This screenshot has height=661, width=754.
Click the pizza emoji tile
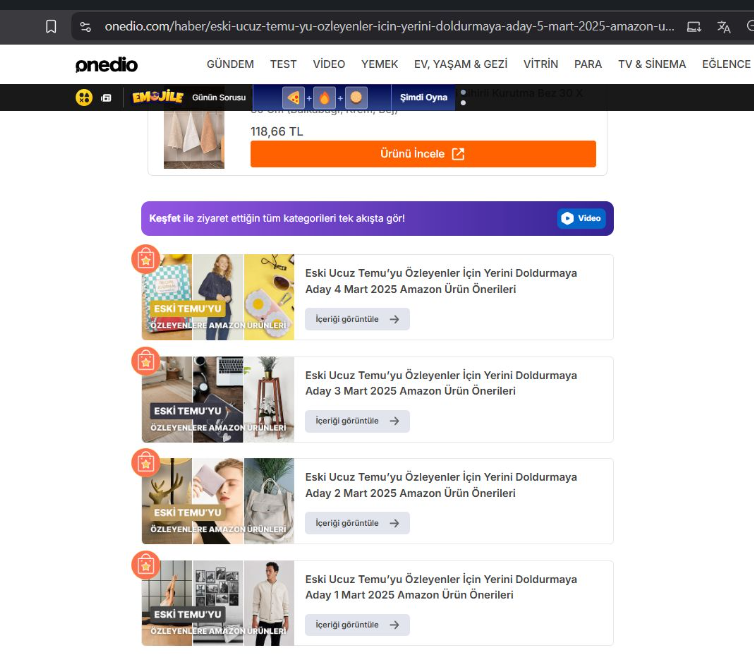pyautogui.click(x=293, y=98)
